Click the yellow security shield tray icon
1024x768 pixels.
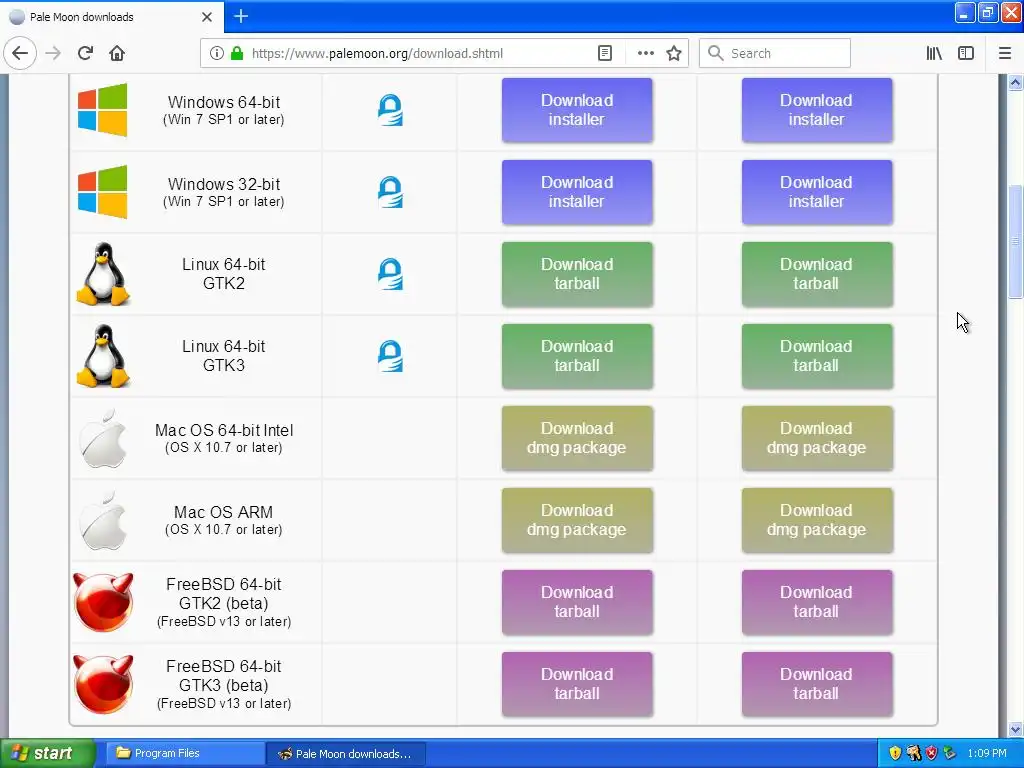(x=895, y=754)
